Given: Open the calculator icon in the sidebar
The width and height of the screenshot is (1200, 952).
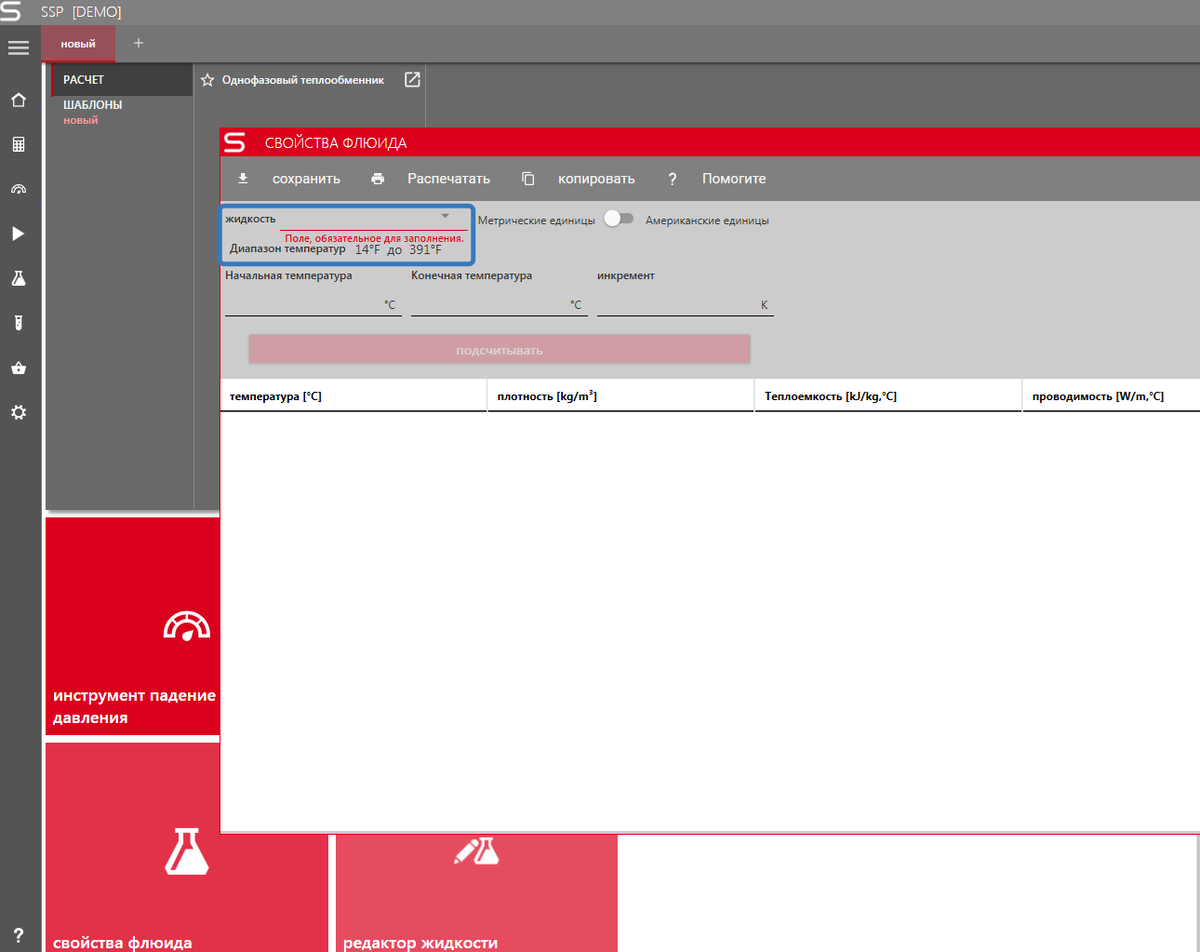Looking at the screenshot, I should click(18, 144).
